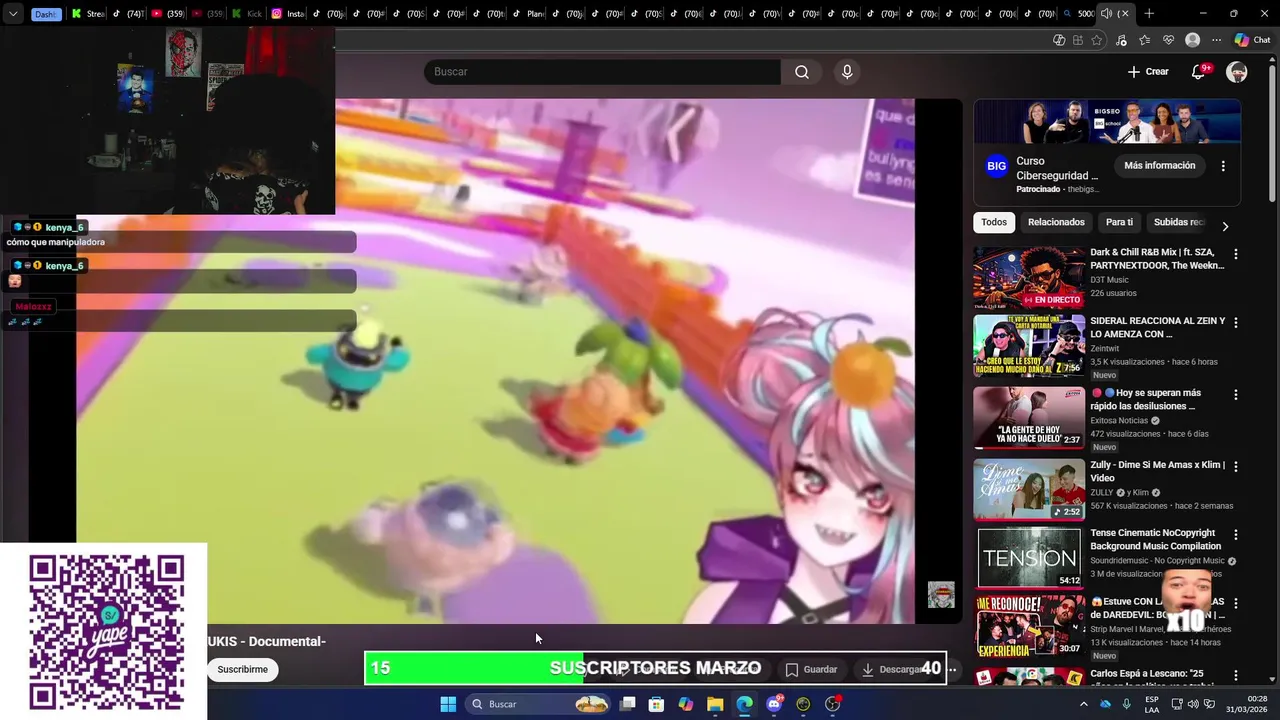Viewport: 1280px width, 720px height.
Task: Show hidden system tray icons
Action: [x=1083, y=704]
